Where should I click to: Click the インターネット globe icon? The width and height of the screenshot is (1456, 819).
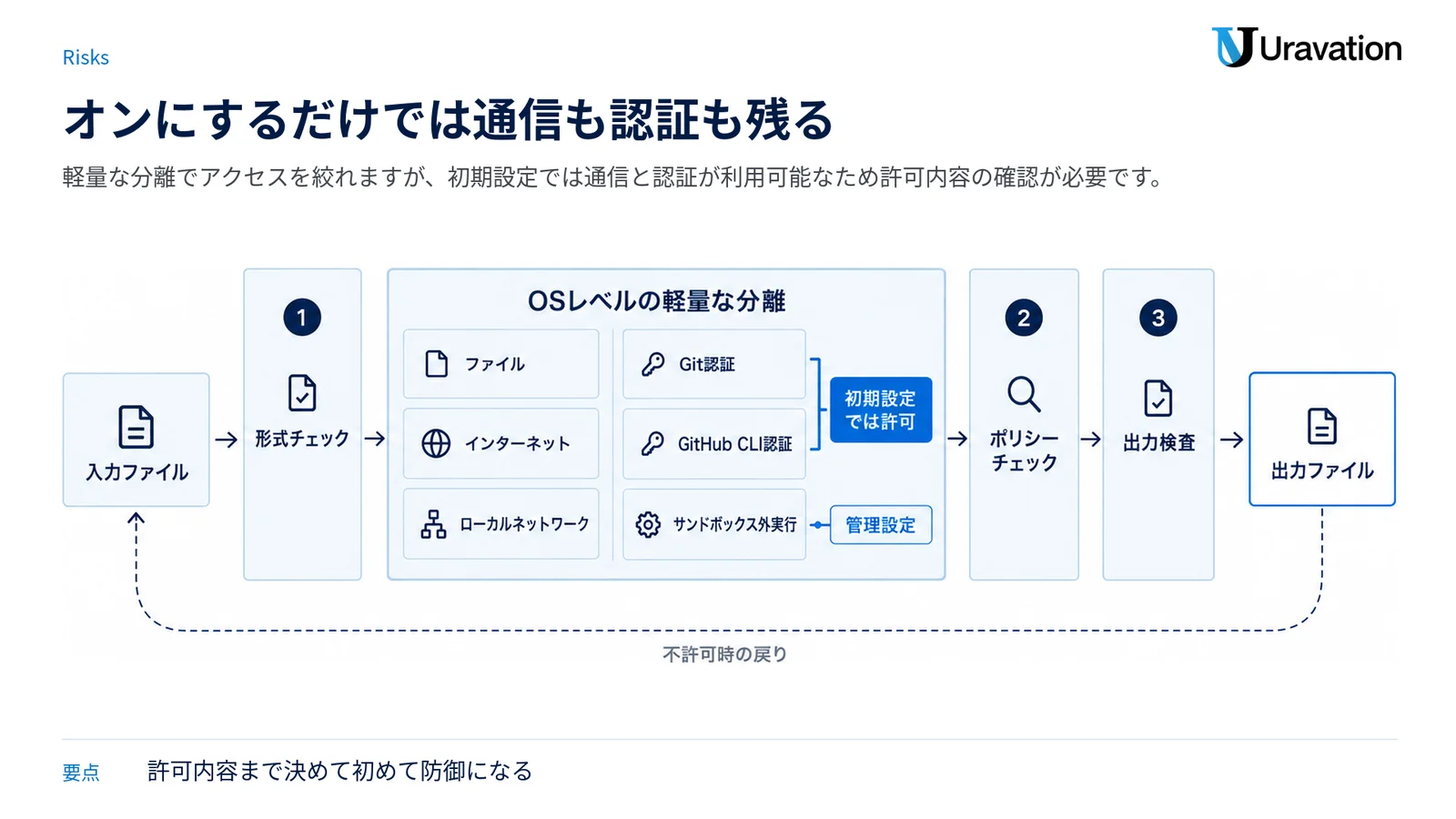(x=436, y=443)
